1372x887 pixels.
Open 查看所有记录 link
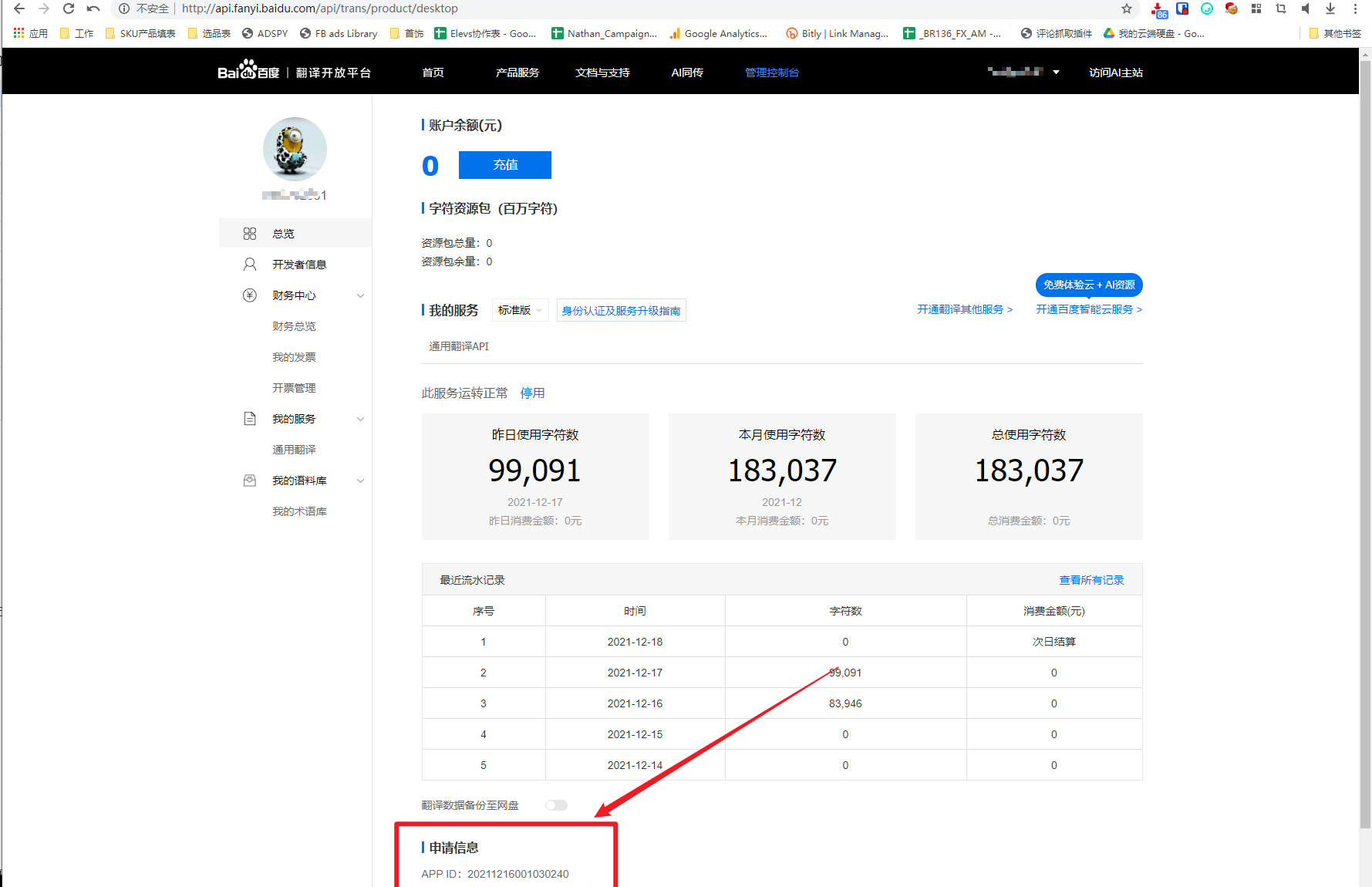click(1091, 580)
